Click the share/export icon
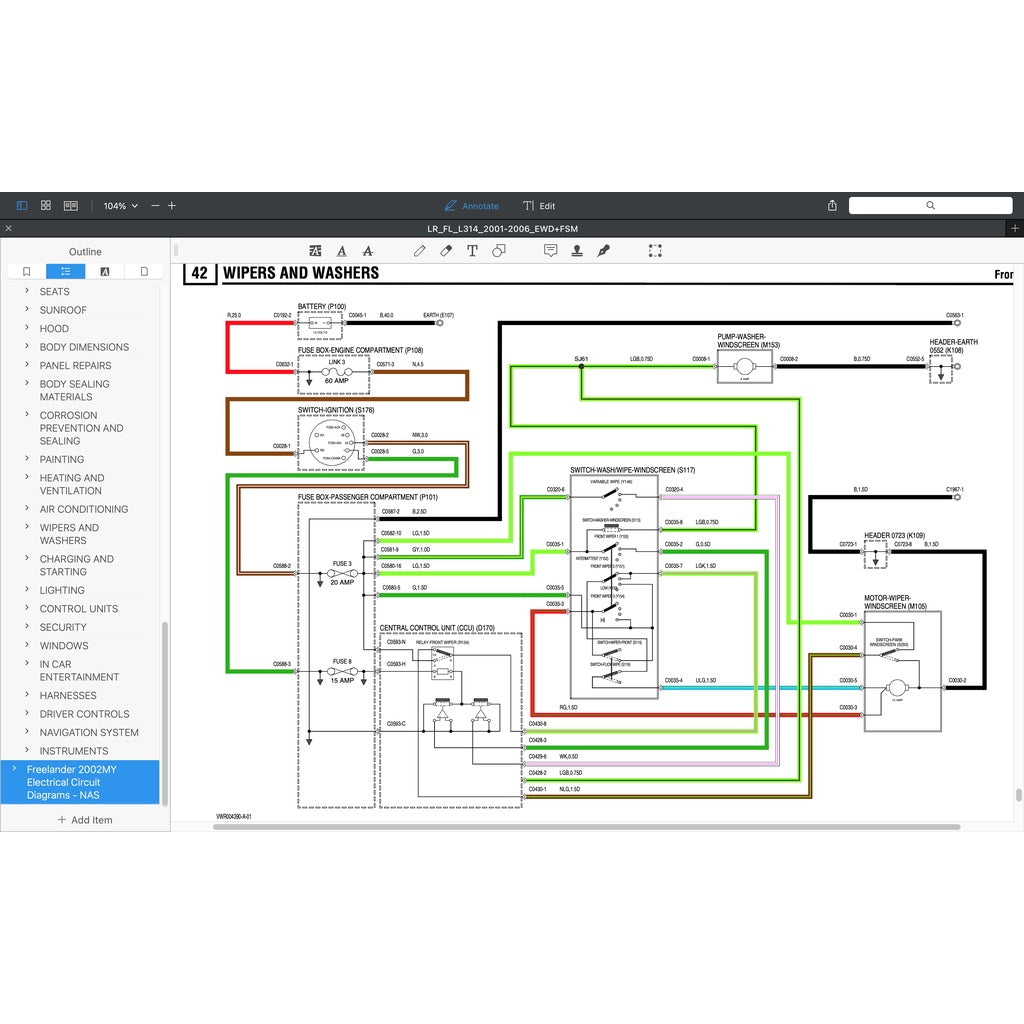 click(832, 206)
